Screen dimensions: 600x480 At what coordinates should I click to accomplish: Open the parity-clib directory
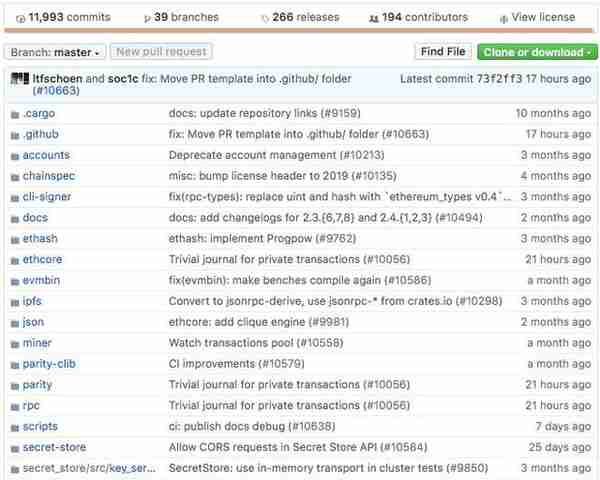(x=49, y=364)
